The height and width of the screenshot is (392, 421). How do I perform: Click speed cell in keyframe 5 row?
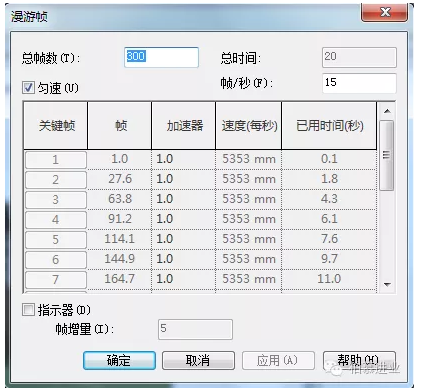click(x=249, y=239)
